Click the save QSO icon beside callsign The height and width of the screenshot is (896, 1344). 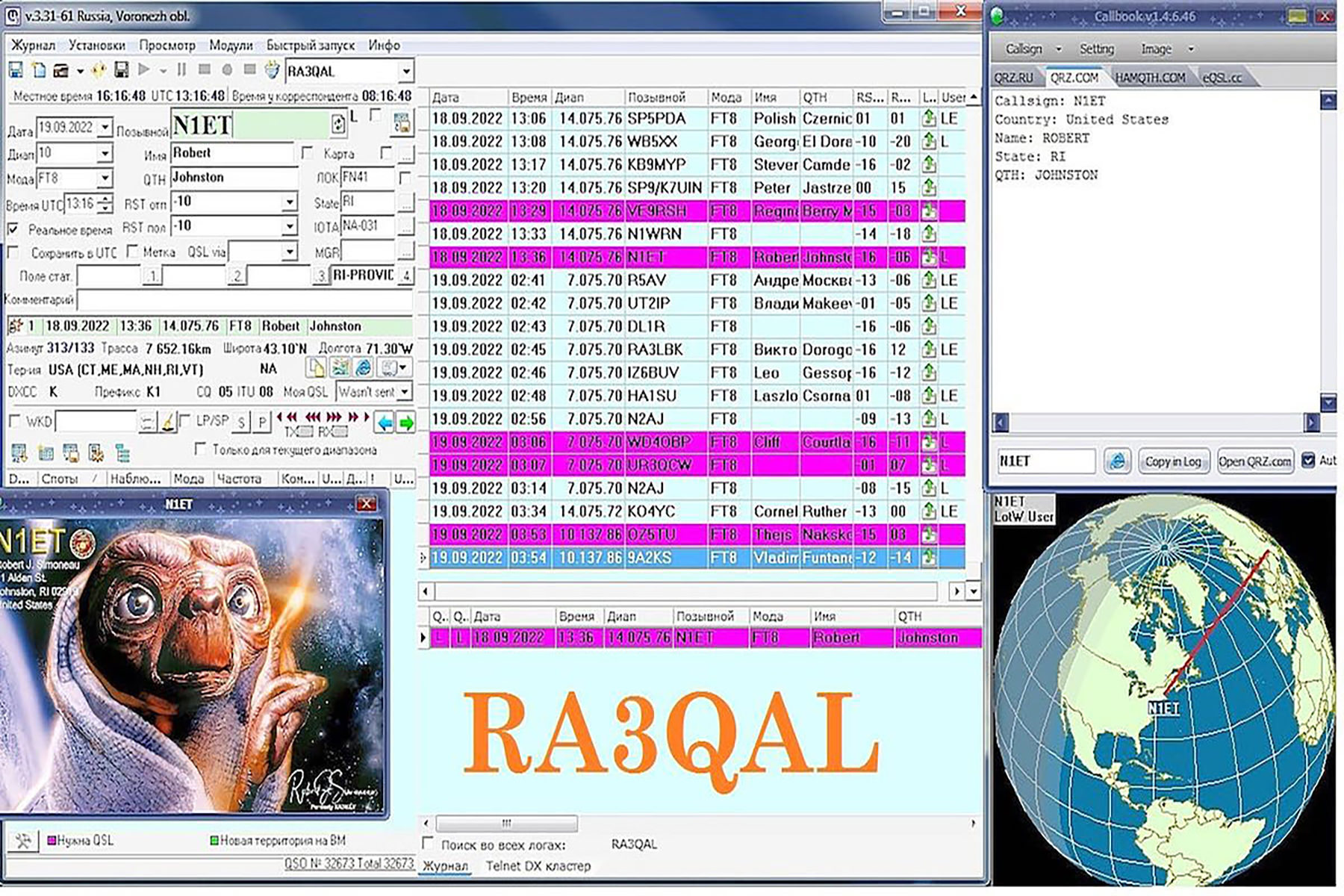(x=401, y=124)
